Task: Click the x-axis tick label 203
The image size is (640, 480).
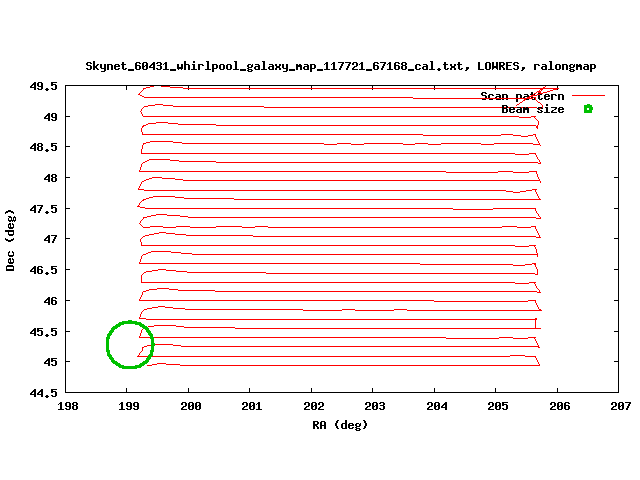Action: pos(375,406)
